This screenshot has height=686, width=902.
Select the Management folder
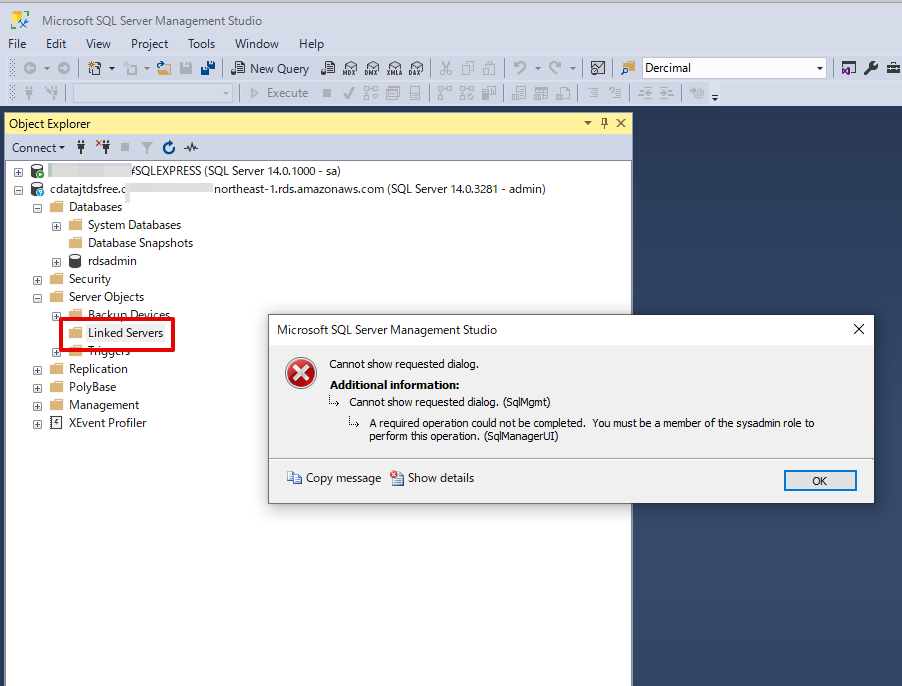pos(104,405)
